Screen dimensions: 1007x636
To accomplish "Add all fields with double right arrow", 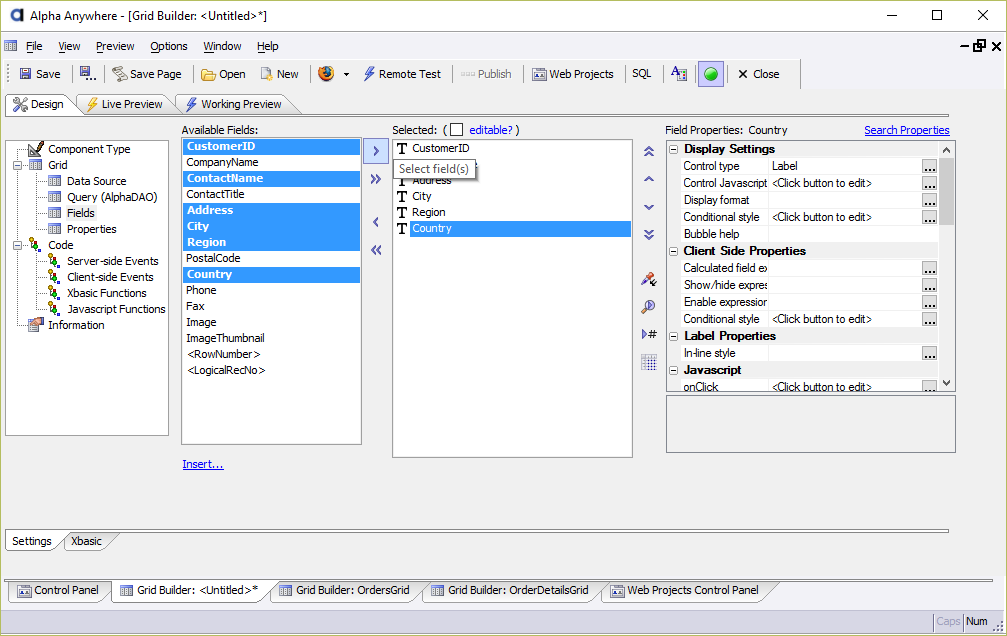I will [x=376, y=179].
